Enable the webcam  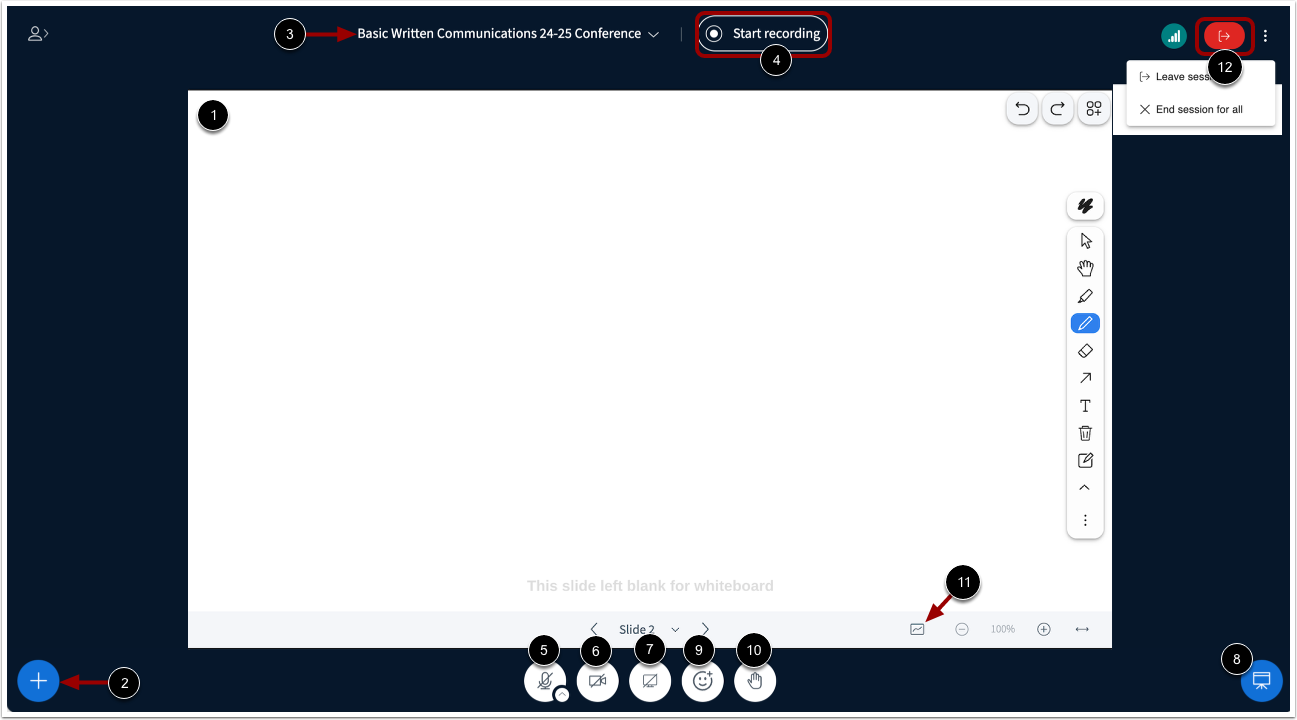[x=597, y=681]
